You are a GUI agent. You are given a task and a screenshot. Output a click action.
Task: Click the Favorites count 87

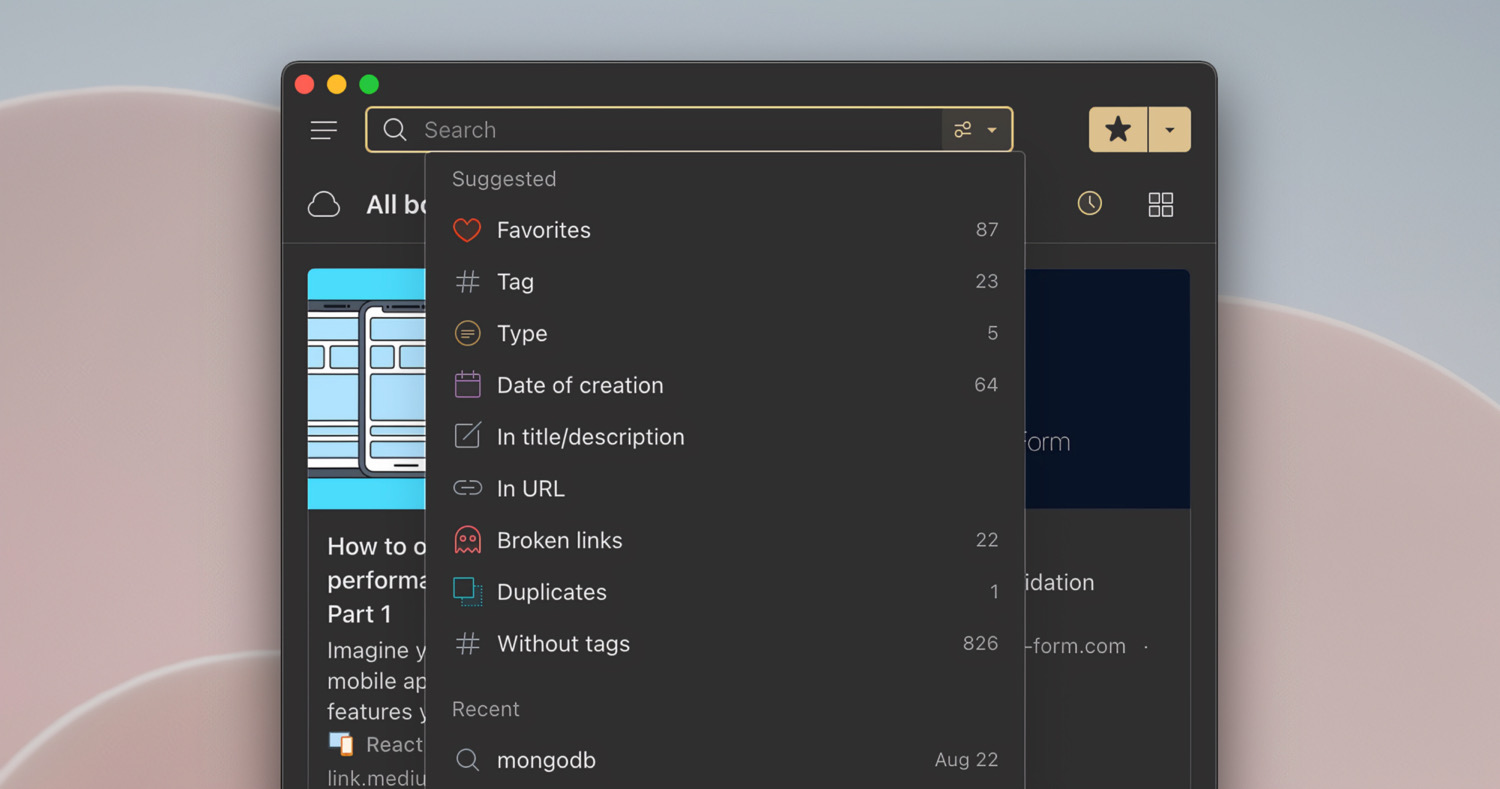[987, 230]
